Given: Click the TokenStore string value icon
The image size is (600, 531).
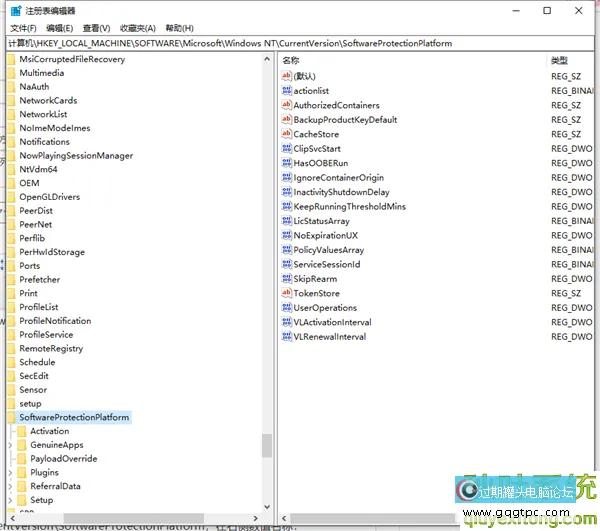Looking at the screenshot, I should (287, 293).
